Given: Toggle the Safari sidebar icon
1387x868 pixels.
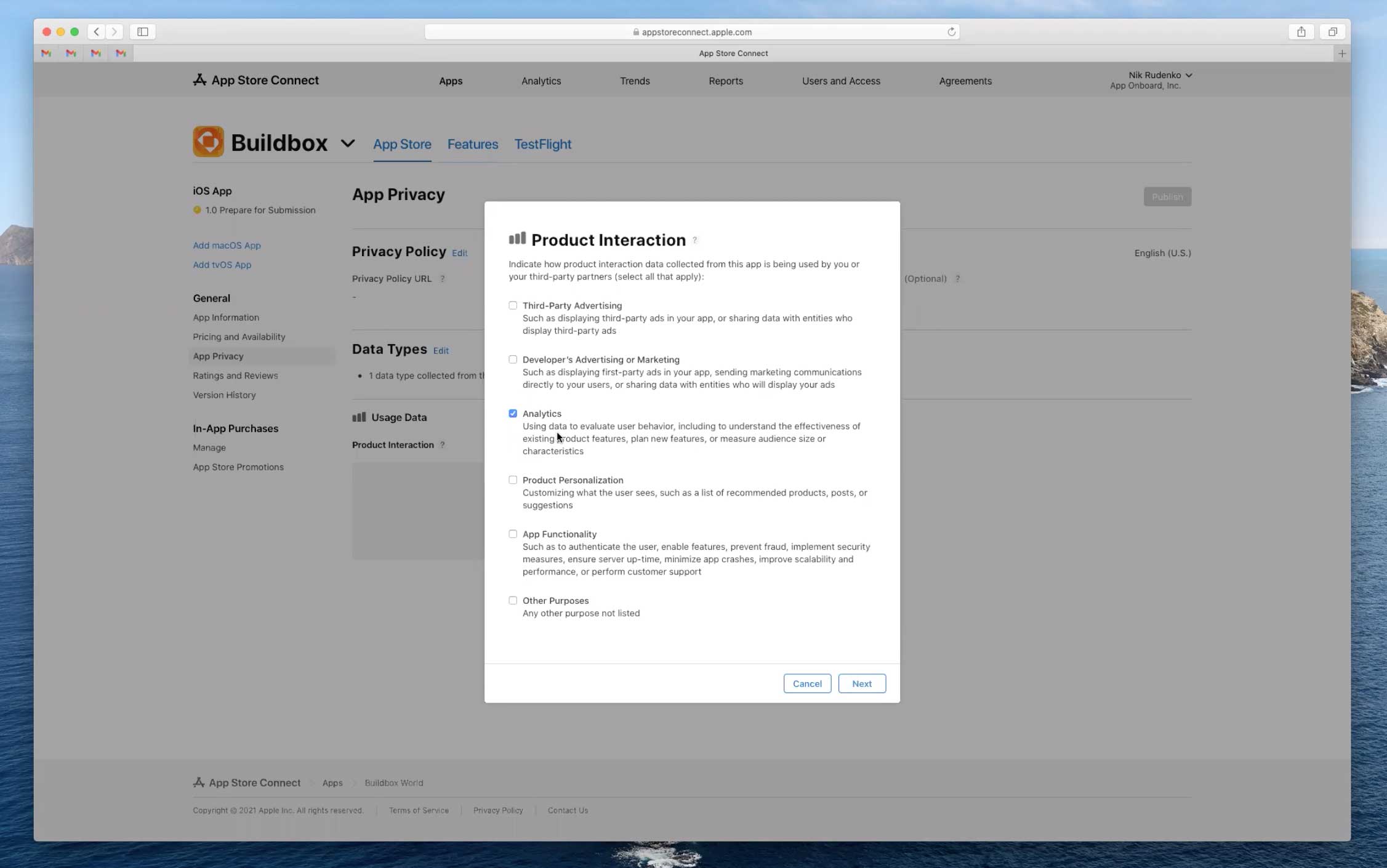Looking at the screenshot, I should (x=142, y=31).
